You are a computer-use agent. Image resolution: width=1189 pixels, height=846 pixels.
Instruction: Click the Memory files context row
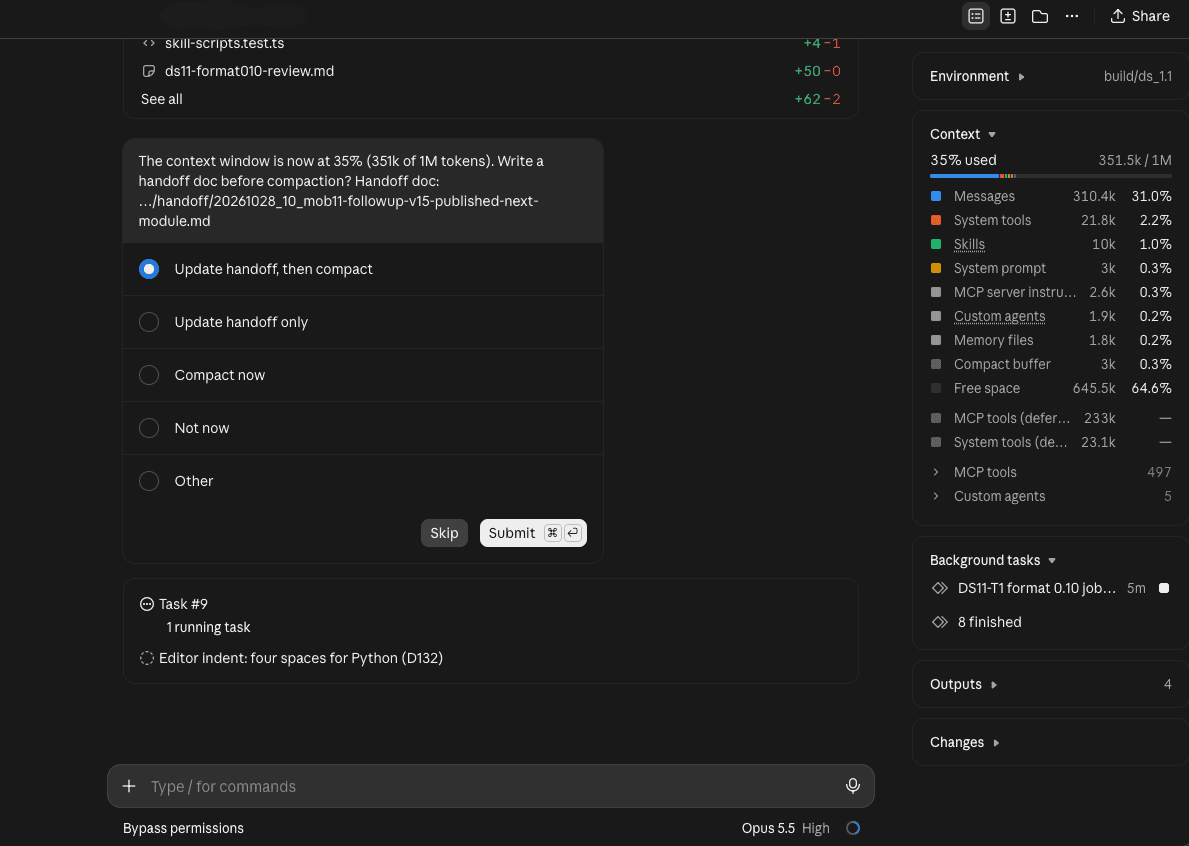click(1050, 340)
